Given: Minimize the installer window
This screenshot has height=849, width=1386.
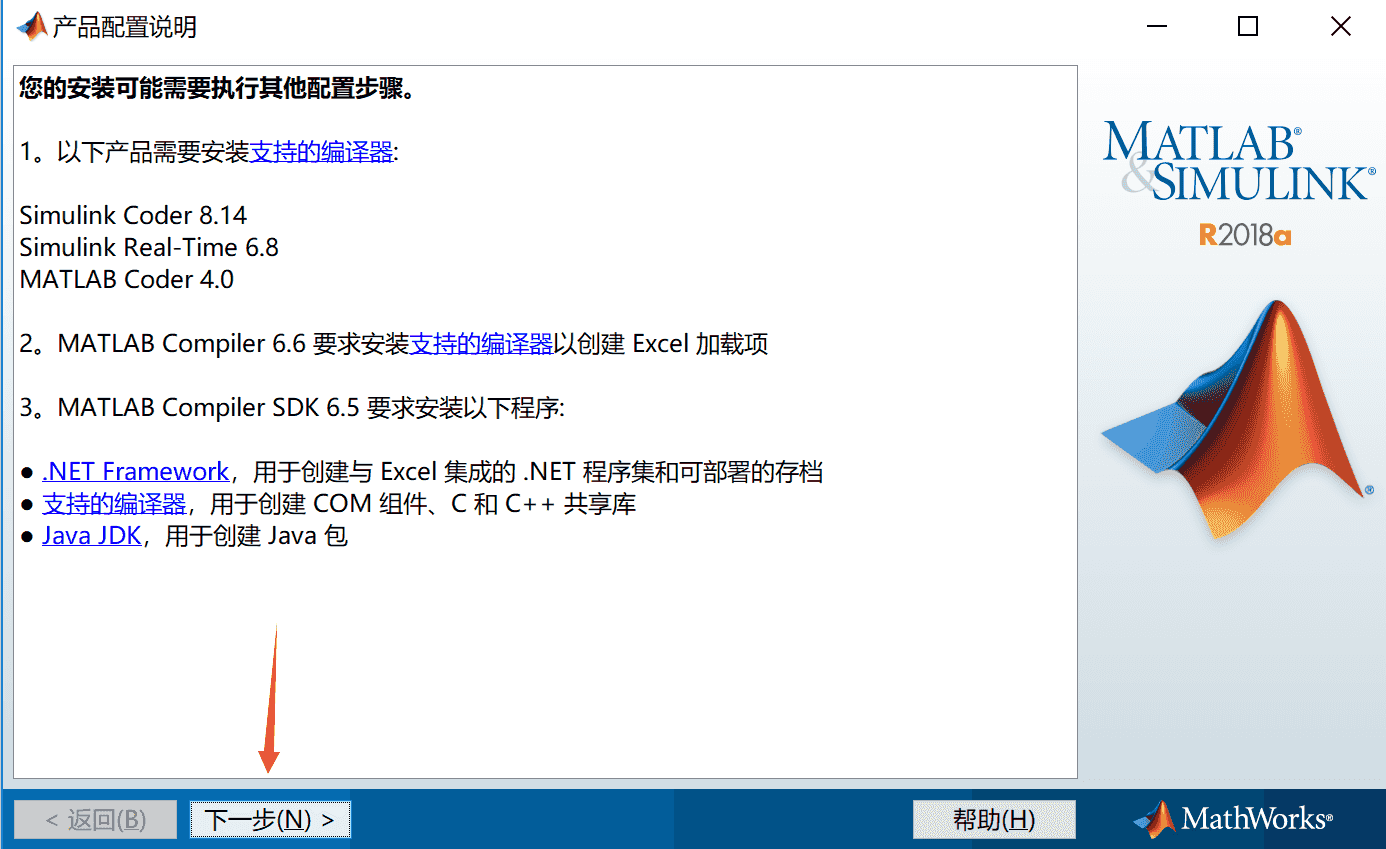Looking at the screenshot, I should [1156, 27].
